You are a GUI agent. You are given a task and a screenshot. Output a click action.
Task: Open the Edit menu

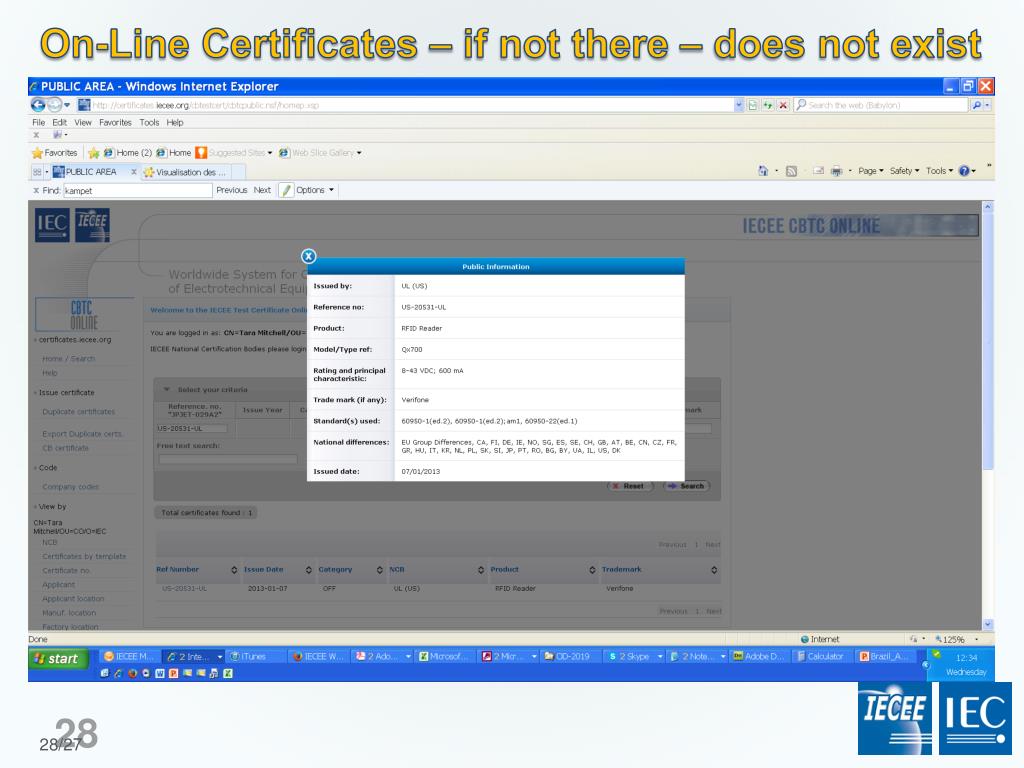point(59,122)
